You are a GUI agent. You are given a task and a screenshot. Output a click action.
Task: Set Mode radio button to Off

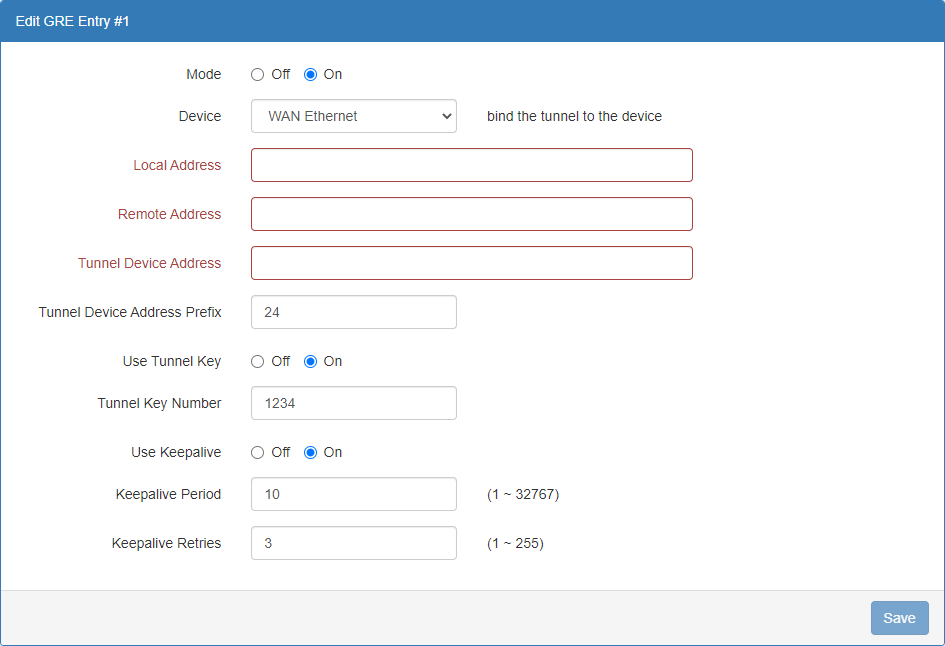click(x=257, y=75)
